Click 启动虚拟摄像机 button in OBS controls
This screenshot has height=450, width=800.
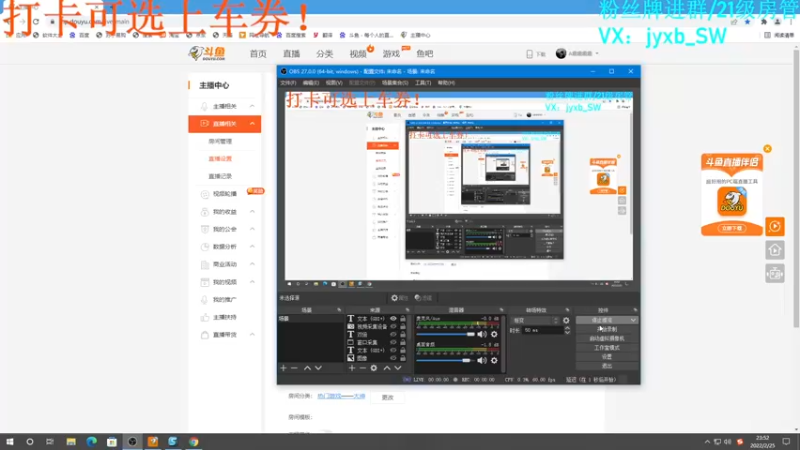click(x=607, y=339)
